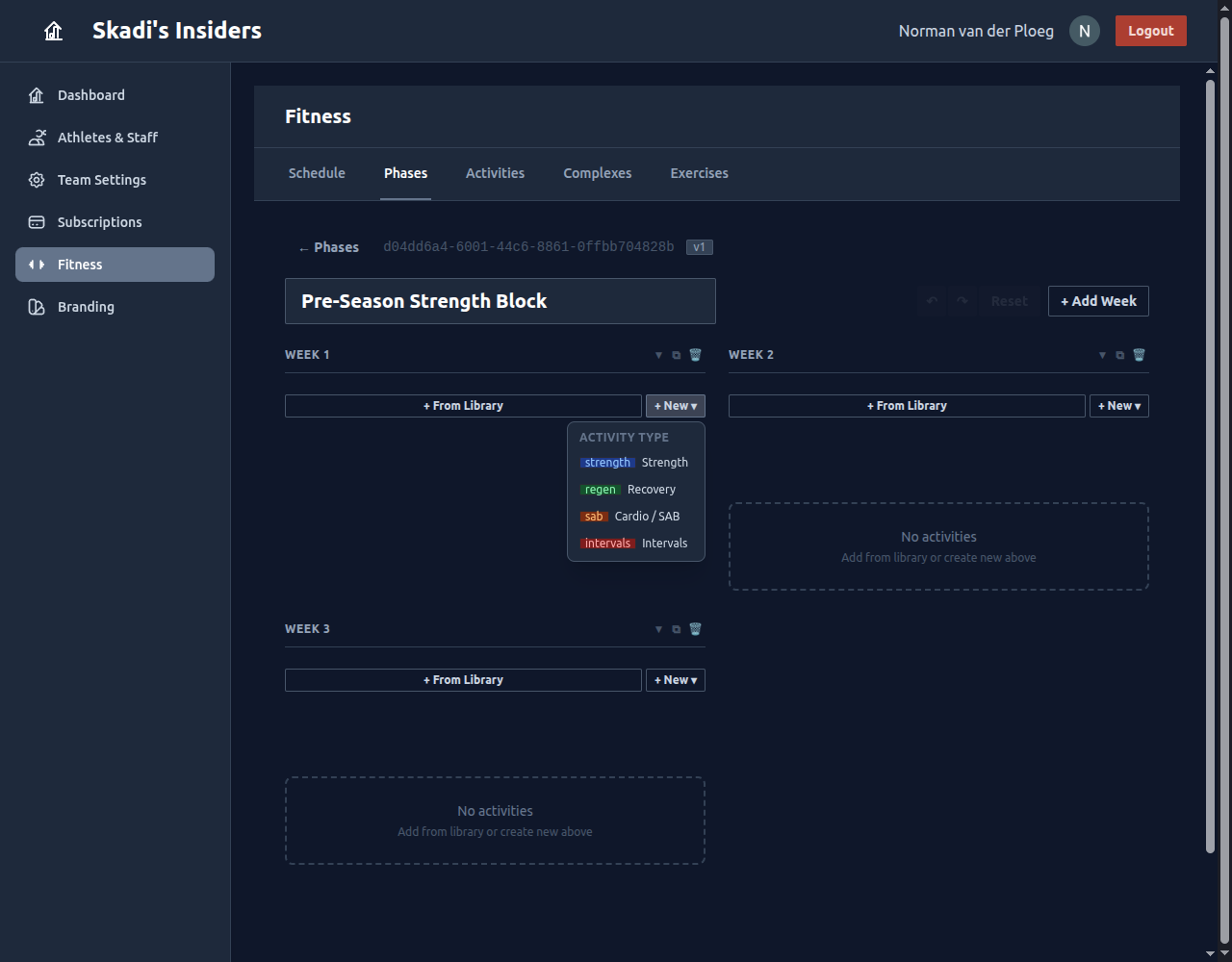
Task: Click the ACTIVITY TYPE menu header
Action: (x=624, y=437)
